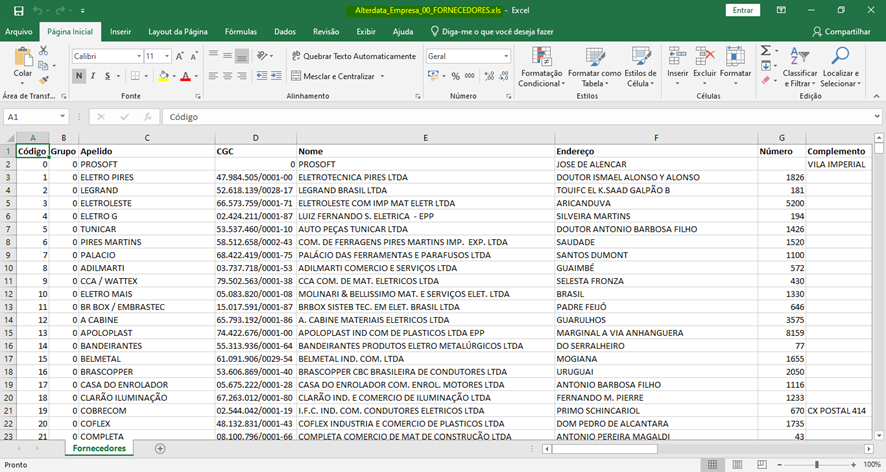Click the percent style icon
The image size is (886, 472).
(x=455, y=76)
